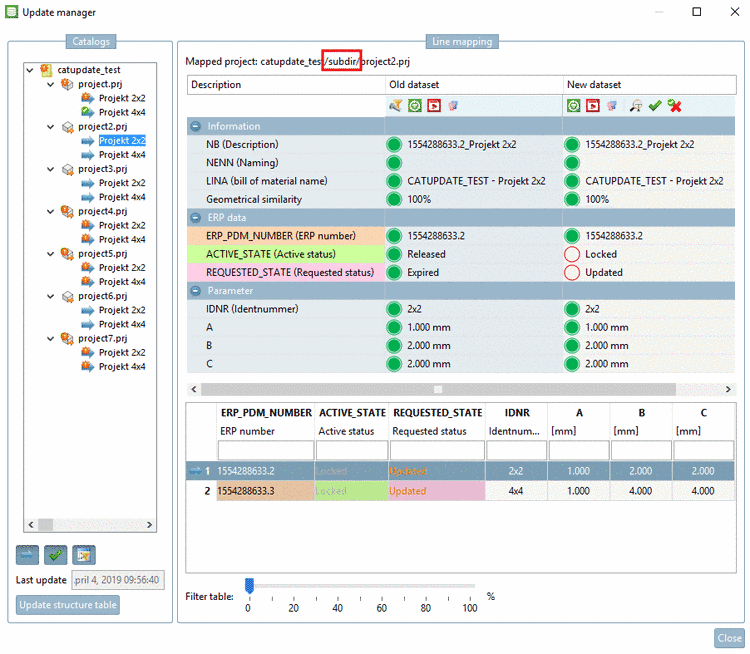Click the green checkmark button below the Catalogs tree

coord(55,555)
